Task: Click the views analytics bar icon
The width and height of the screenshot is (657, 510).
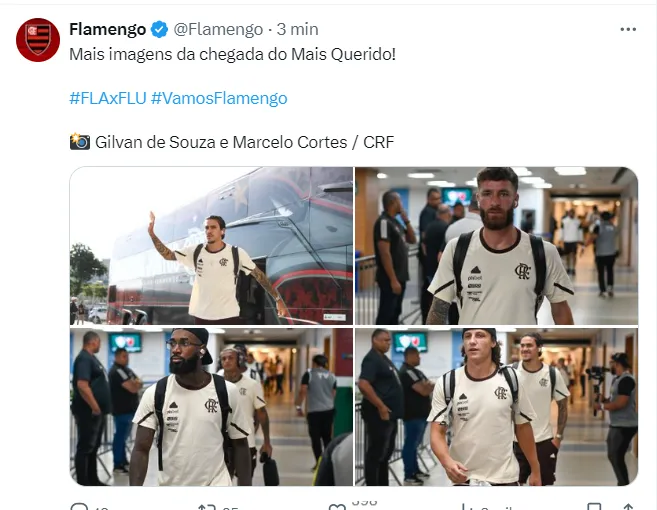Action: tap(468, 507)
